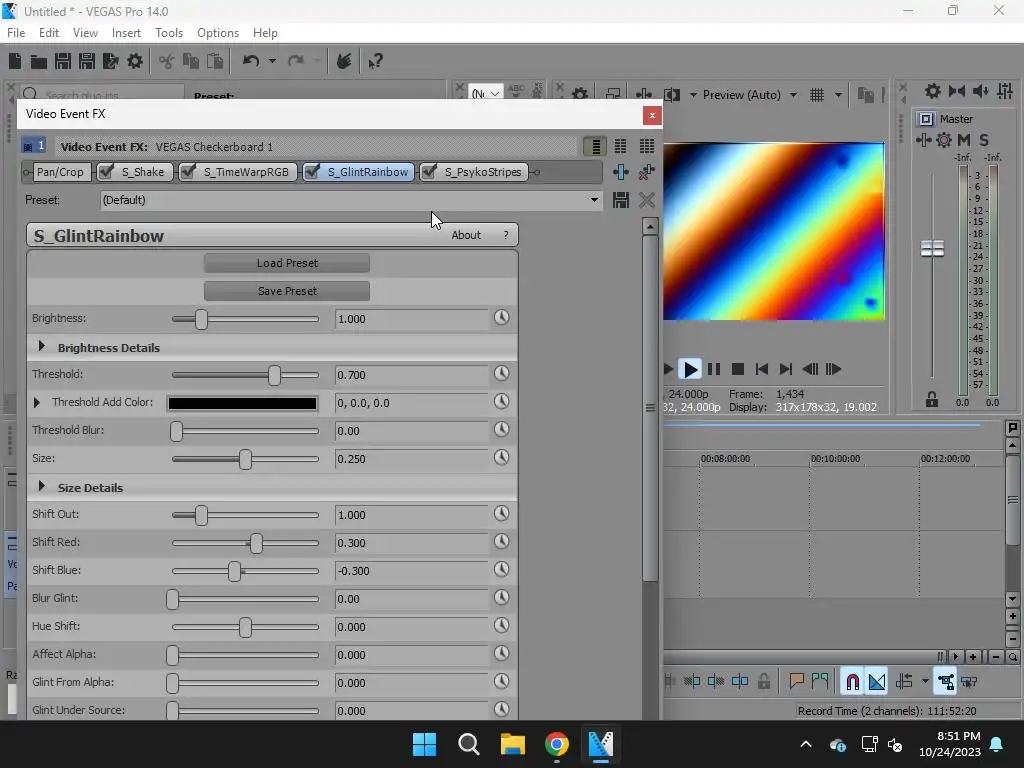Screen dimensions: 1024x768
Task: Switch the FX list to three-column view
Action: coord(647,146)
